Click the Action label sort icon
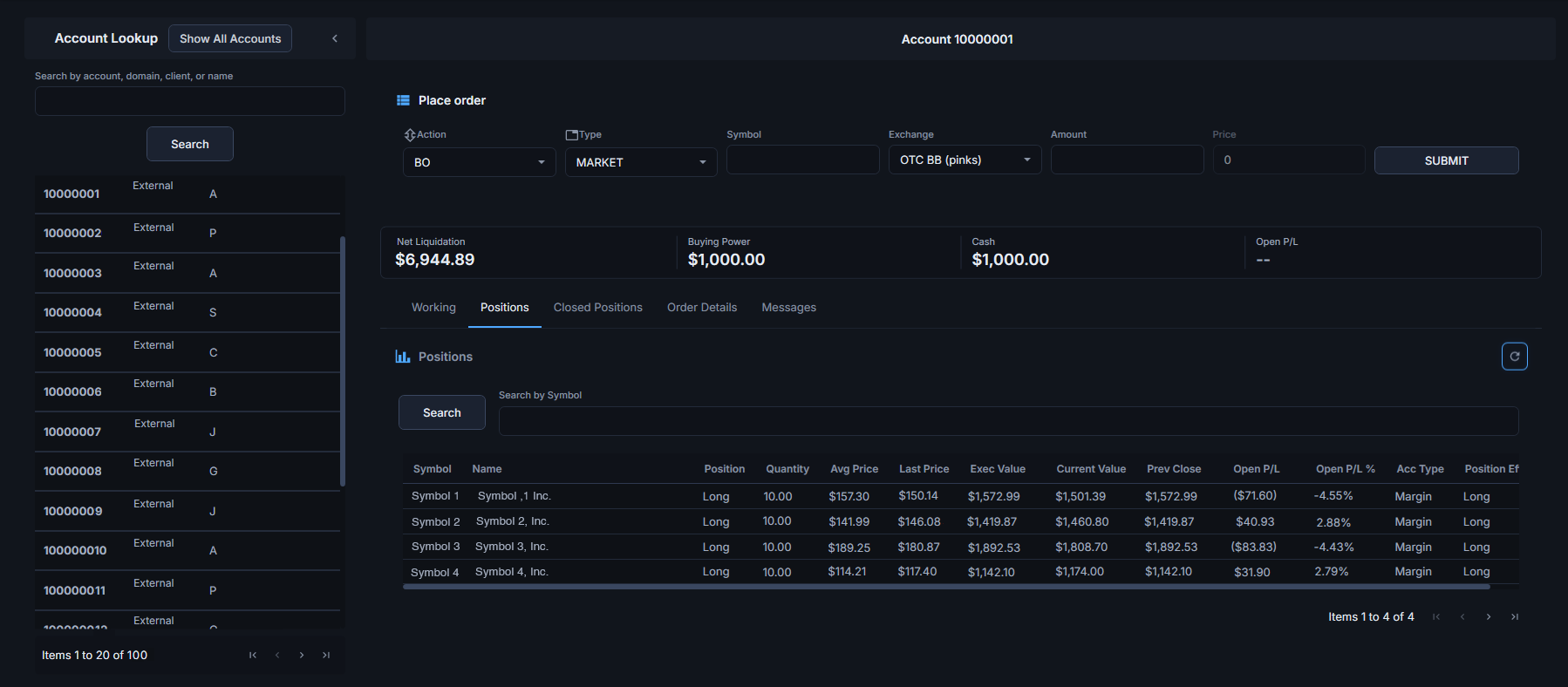This screenshot has height=687, width=1568. pyautogui.click(x=409, y=135)
